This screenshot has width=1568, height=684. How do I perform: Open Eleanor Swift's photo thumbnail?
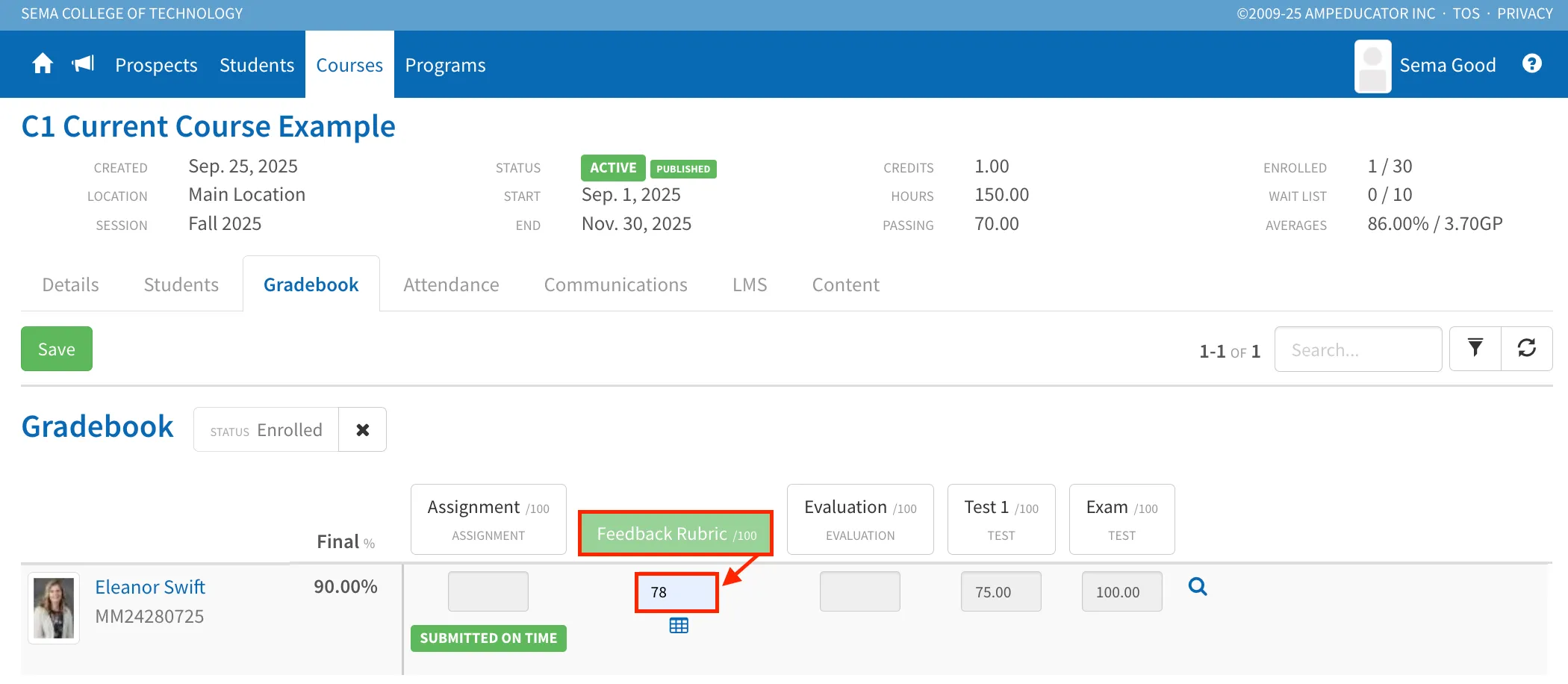[54, 608]
